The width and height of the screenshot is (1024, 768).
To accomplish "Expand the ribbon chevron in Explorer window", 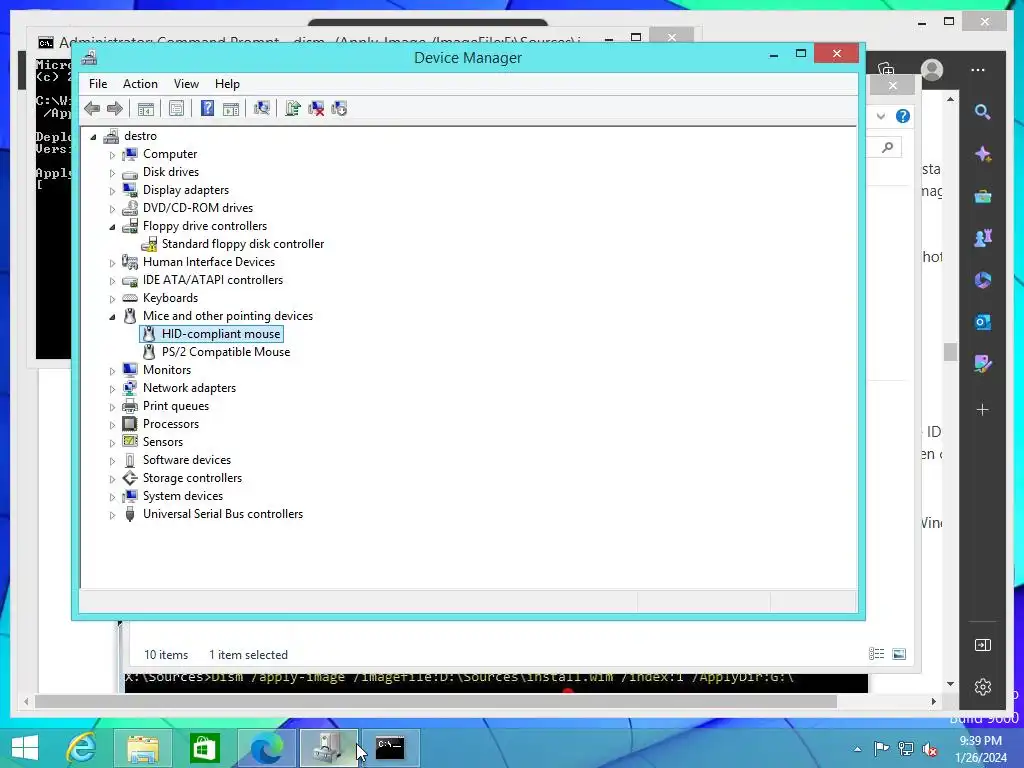I will (881, 116).
